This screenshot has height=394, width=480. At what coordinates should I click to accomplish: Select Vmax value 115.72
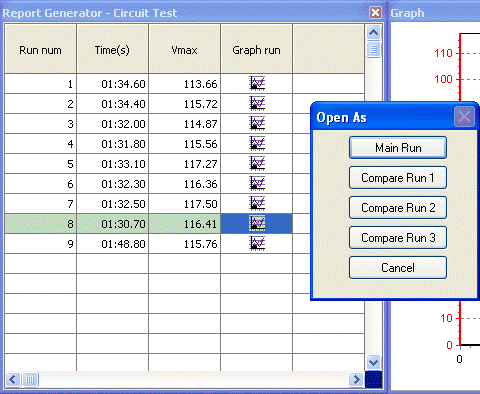tap(184, 104)
